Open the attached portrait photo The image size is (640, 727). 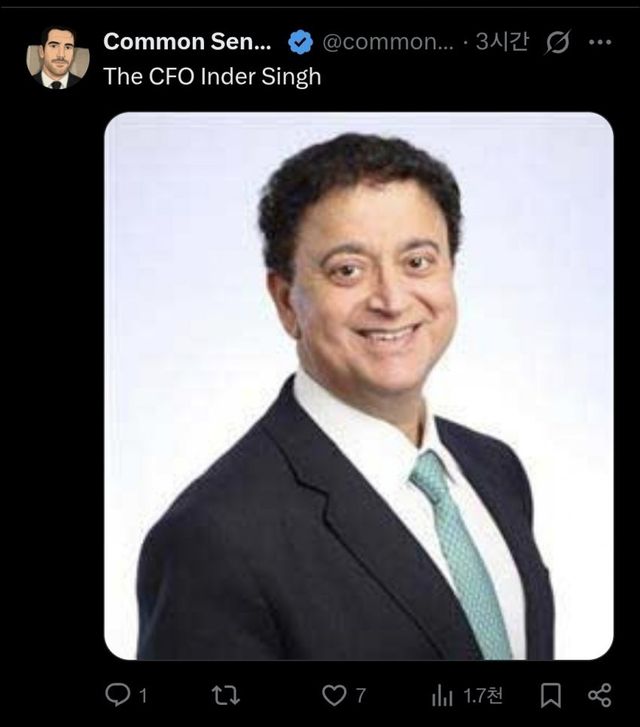pyautogui.click(x=359, y=300)
